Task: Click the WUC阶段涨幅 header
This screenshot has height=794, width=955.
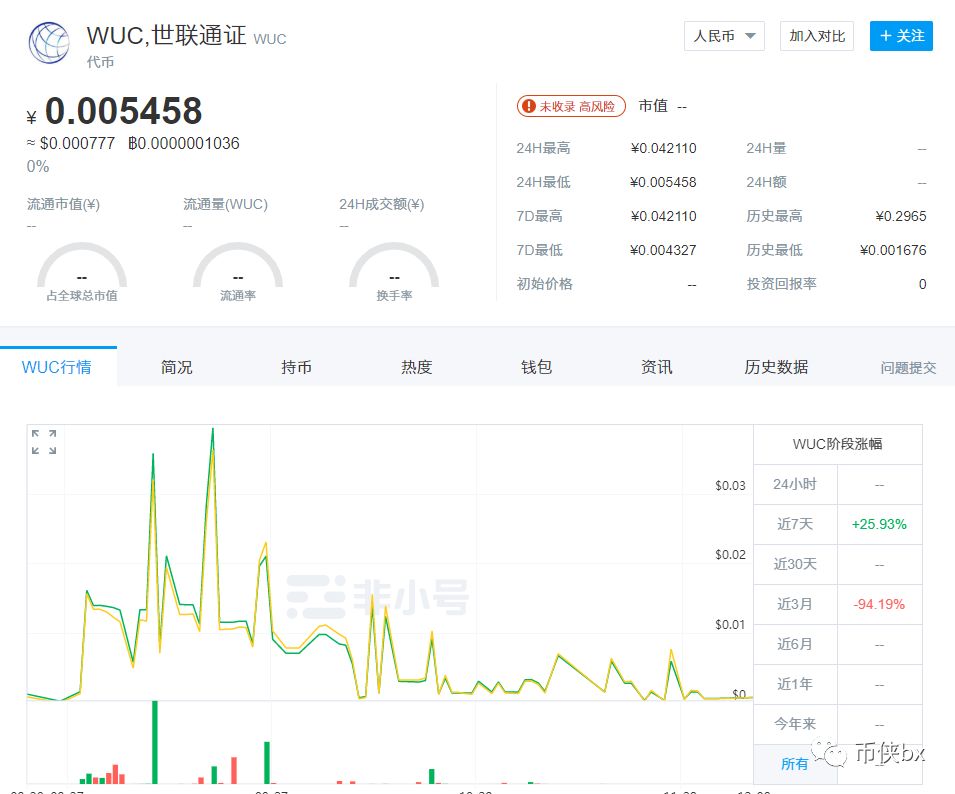Action: pyautogui.click(x=837, y=444)
